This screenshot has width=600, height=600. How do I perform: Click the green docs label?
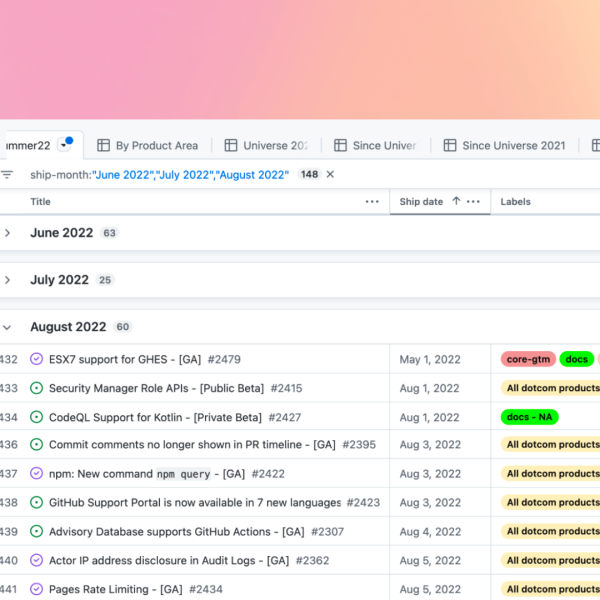pos(576,359)
